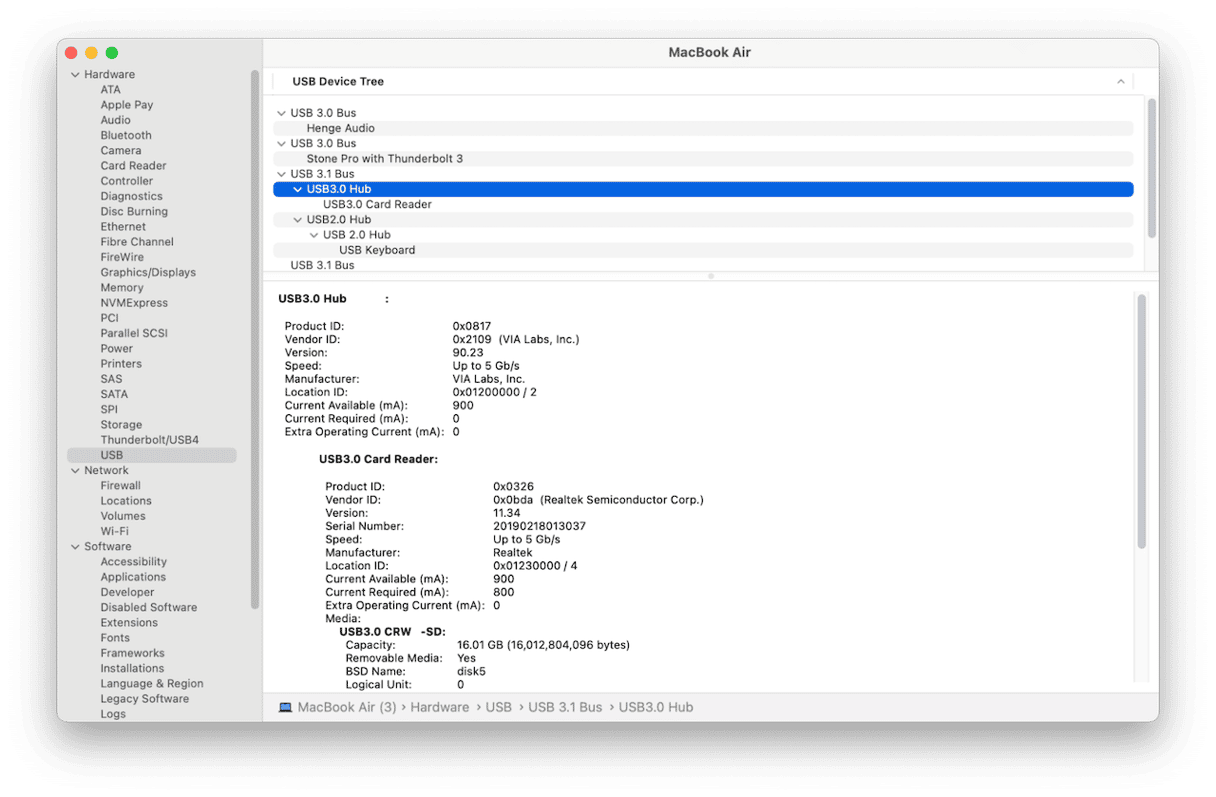1216x797 pixels.
Task: Open the Storage hardware category
Action: (121, 425)
